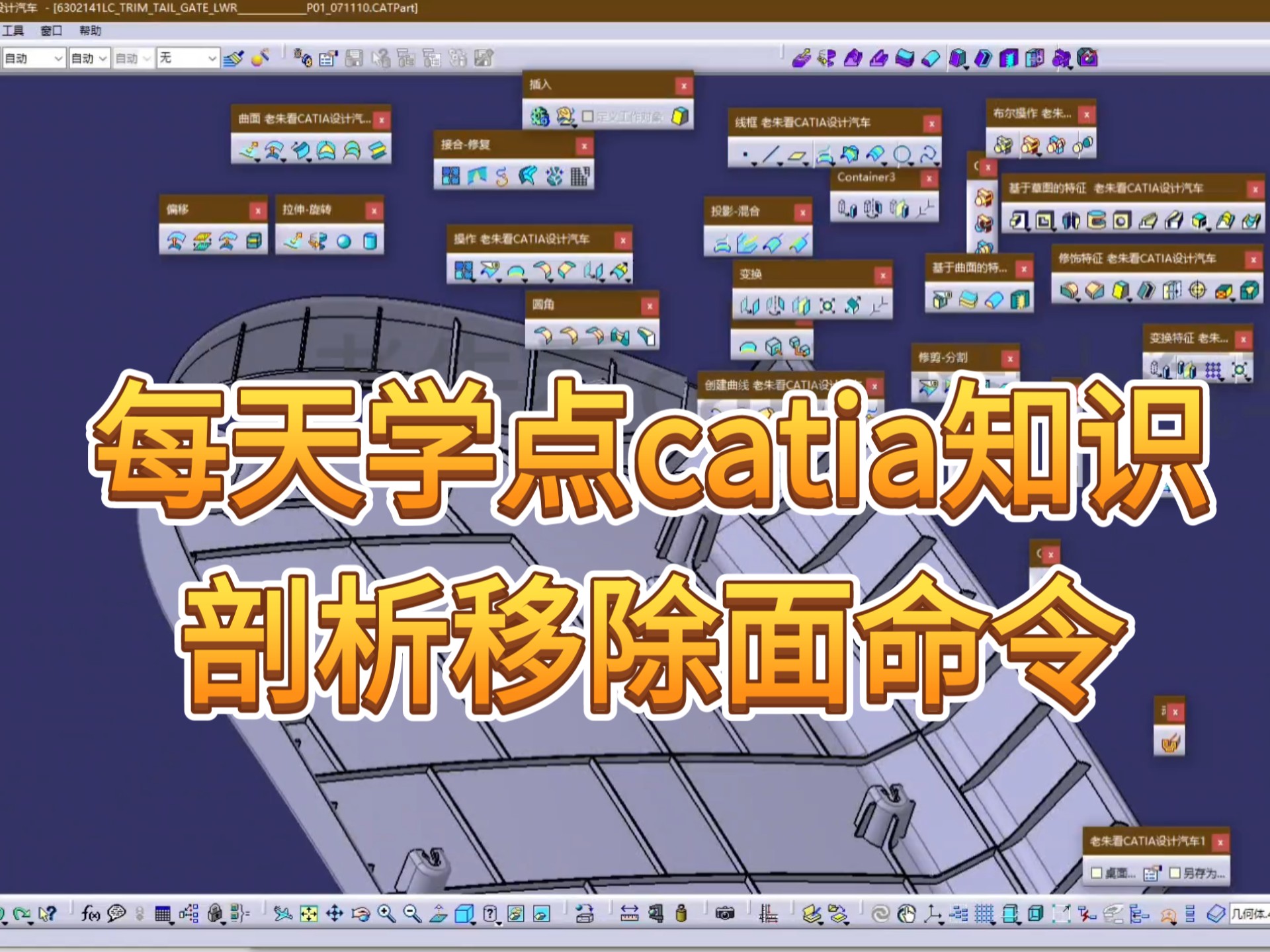The height and width of the screenshot is (952, 1270).
Task: Click the Hole icon in 基于草图的特征 toolbar
Action: (x=1121, y=220)
